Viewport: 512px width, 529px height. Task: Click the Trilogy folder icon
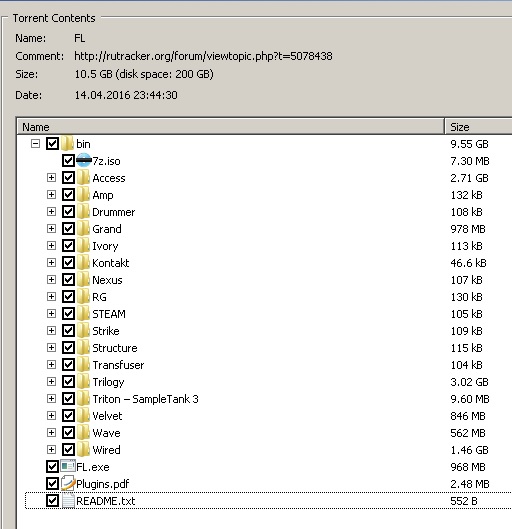[83, 382]
